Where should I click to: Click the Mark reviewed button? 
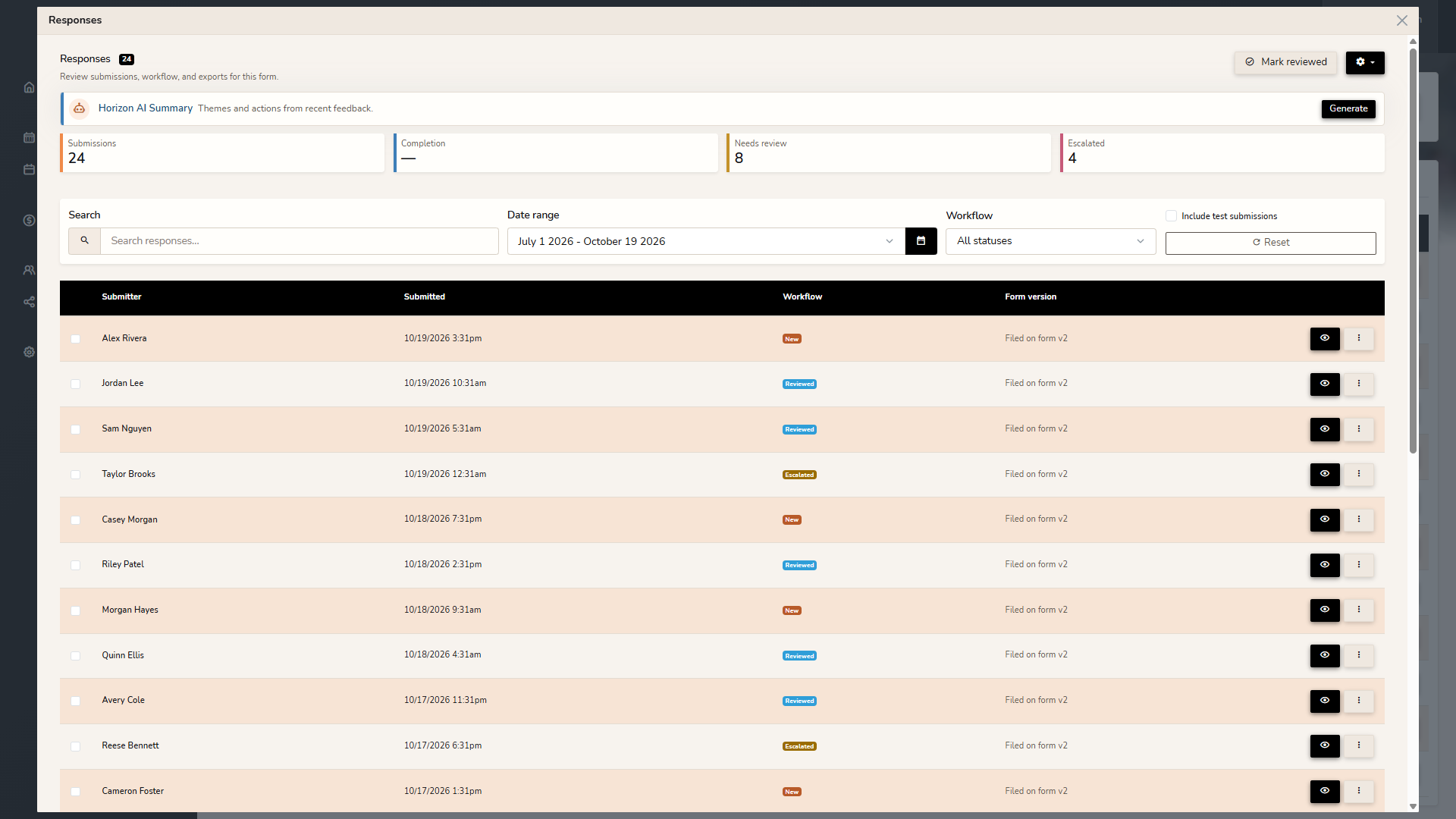pos(1286,62)
